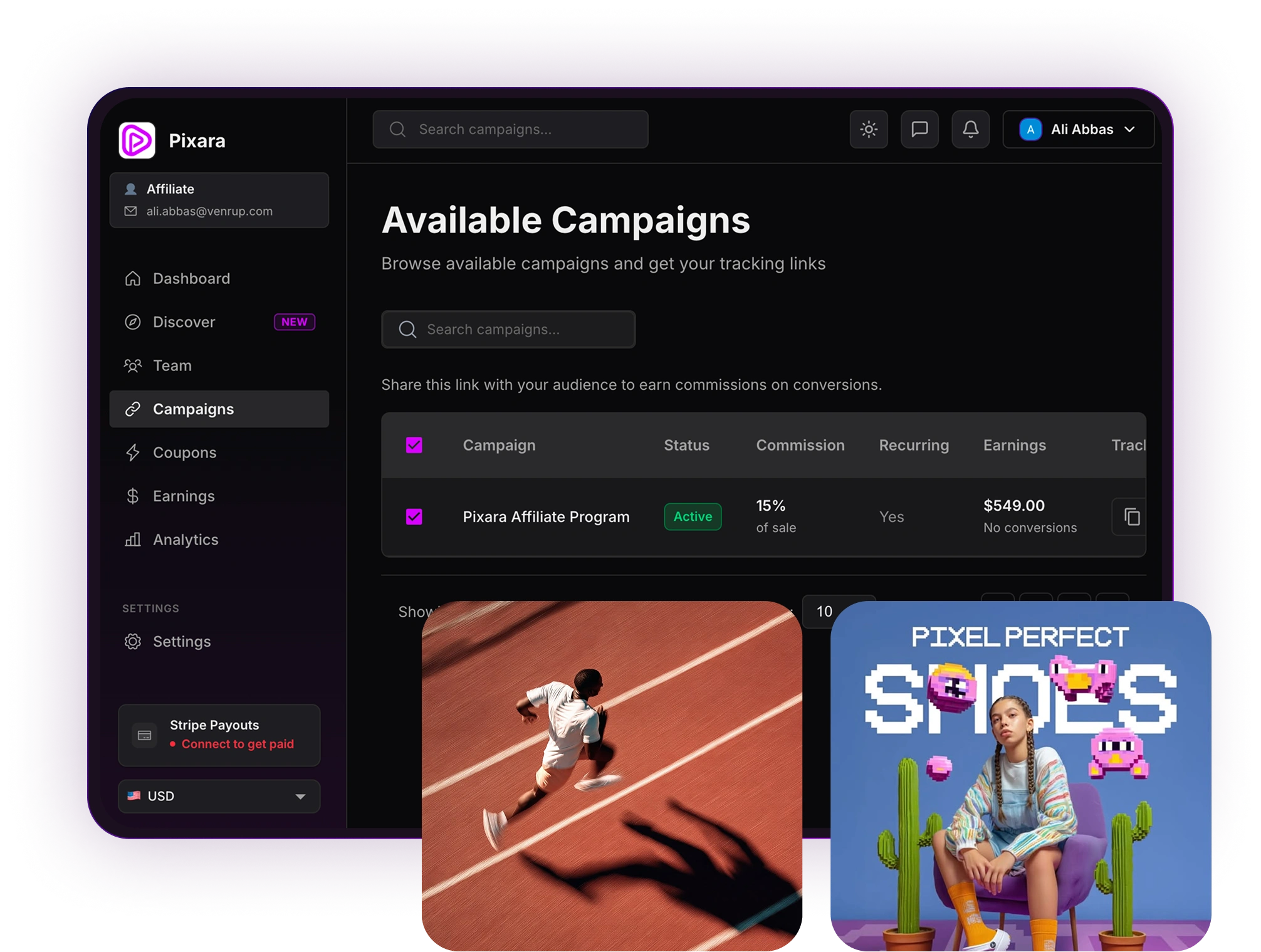Click the Stripe Payouts card icon
The height and width of the screenshot is (952, 1261).
[144, 735]
